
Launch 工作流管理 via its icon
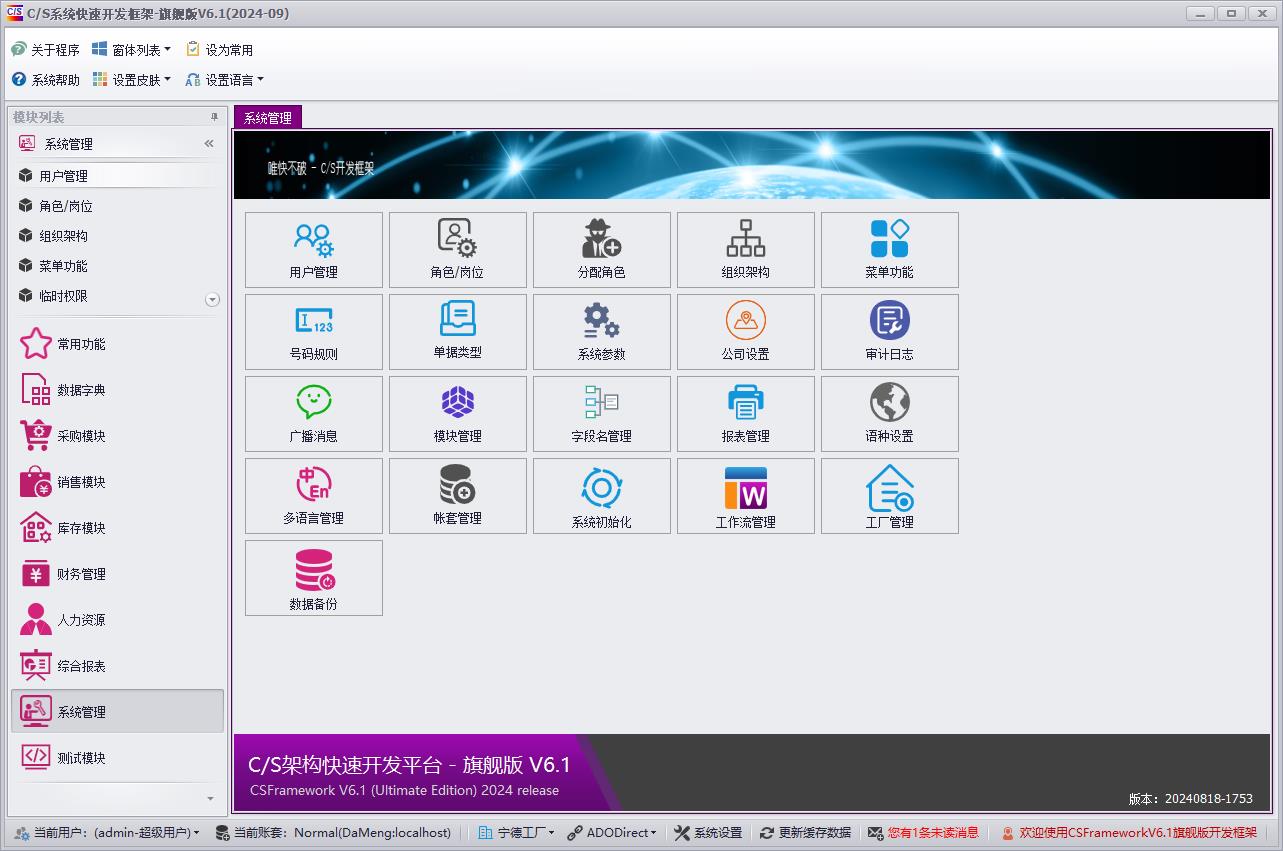[745, 495]
